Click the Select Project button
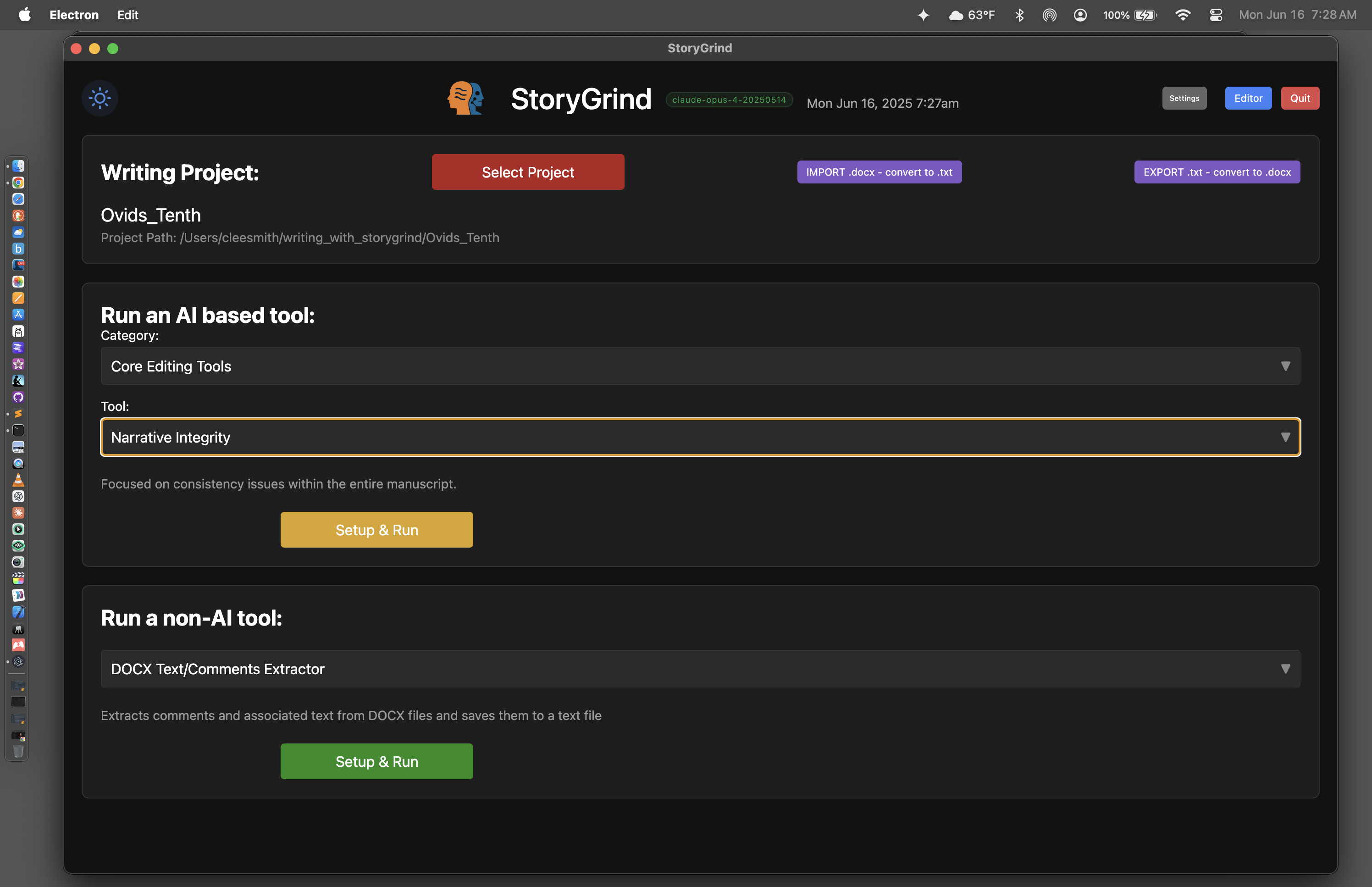 tap(528, 172)
